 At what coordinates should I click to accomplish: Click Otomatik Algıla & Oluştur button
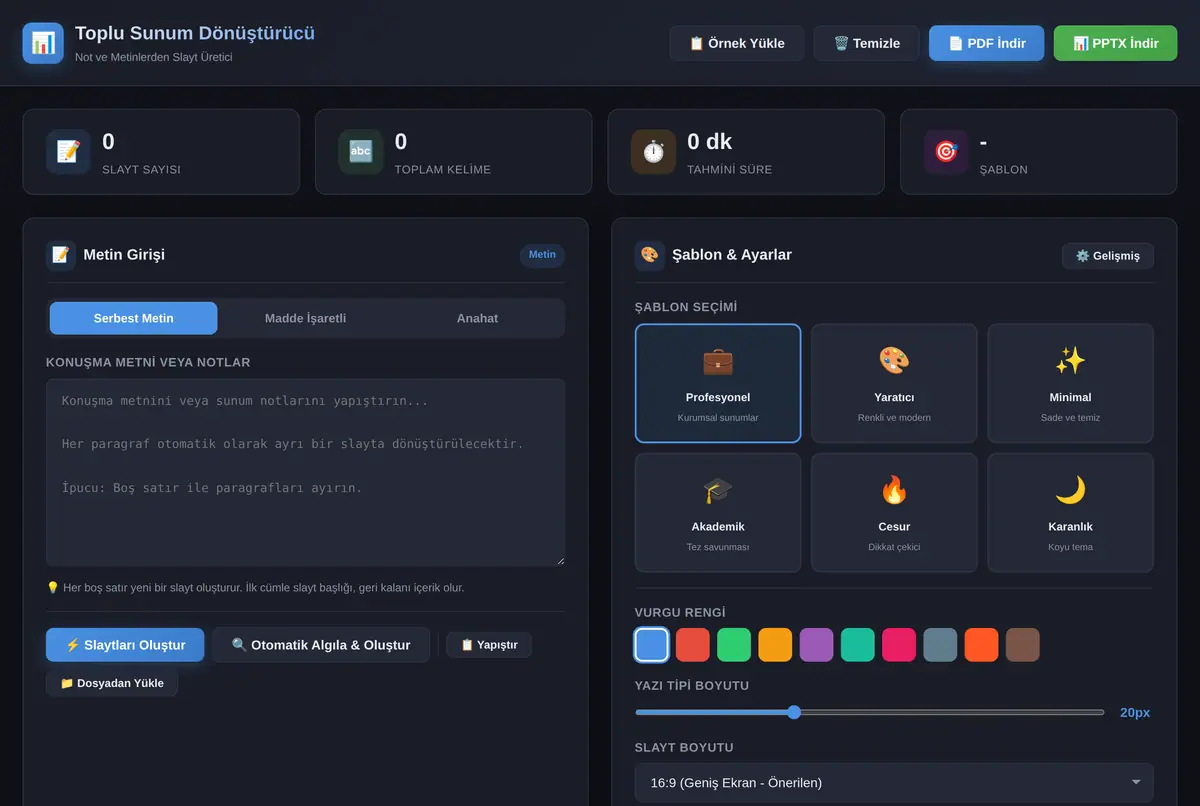(321, 645)
